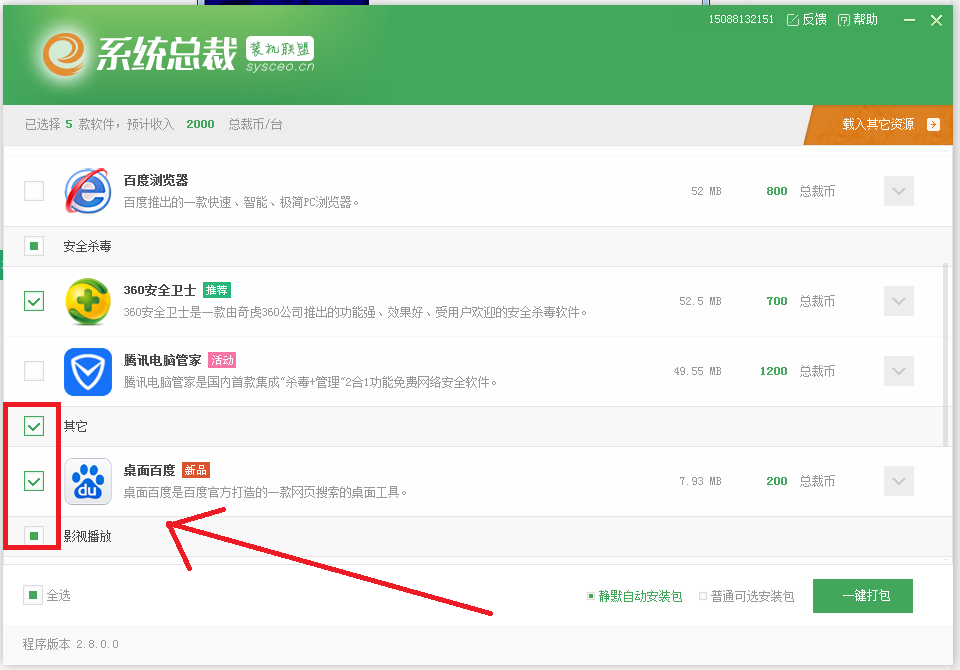The image size is (960, 670).
Task: Minimize the 系统总裁 window
Action: click(909, 20)
